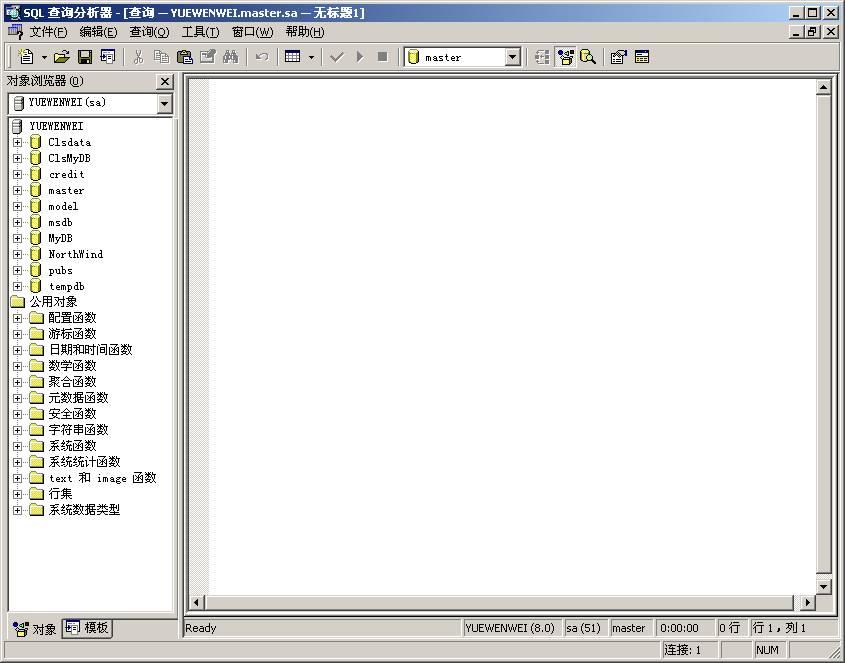This screenshot has width=845, height=663.
Task: Click the Parse Query checkmark icon
Action: coord(337,57)
